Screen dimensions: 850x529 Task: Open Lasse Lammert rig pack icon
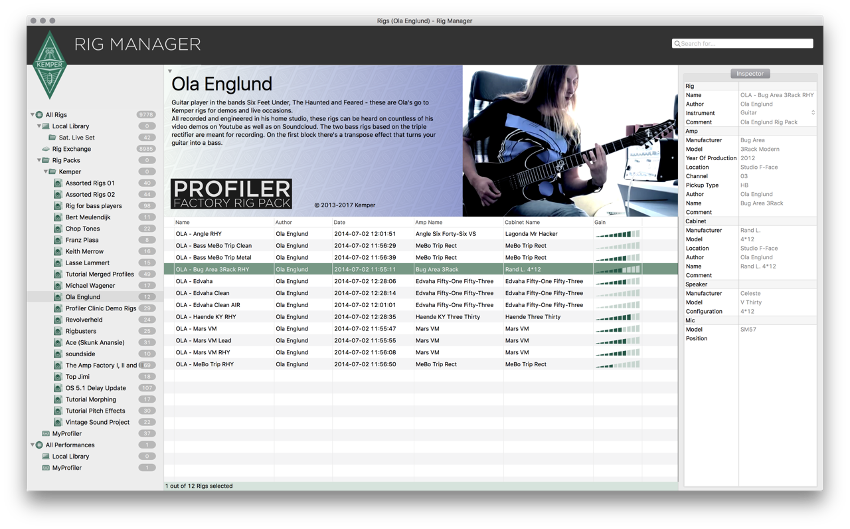(x=58, y=263)
